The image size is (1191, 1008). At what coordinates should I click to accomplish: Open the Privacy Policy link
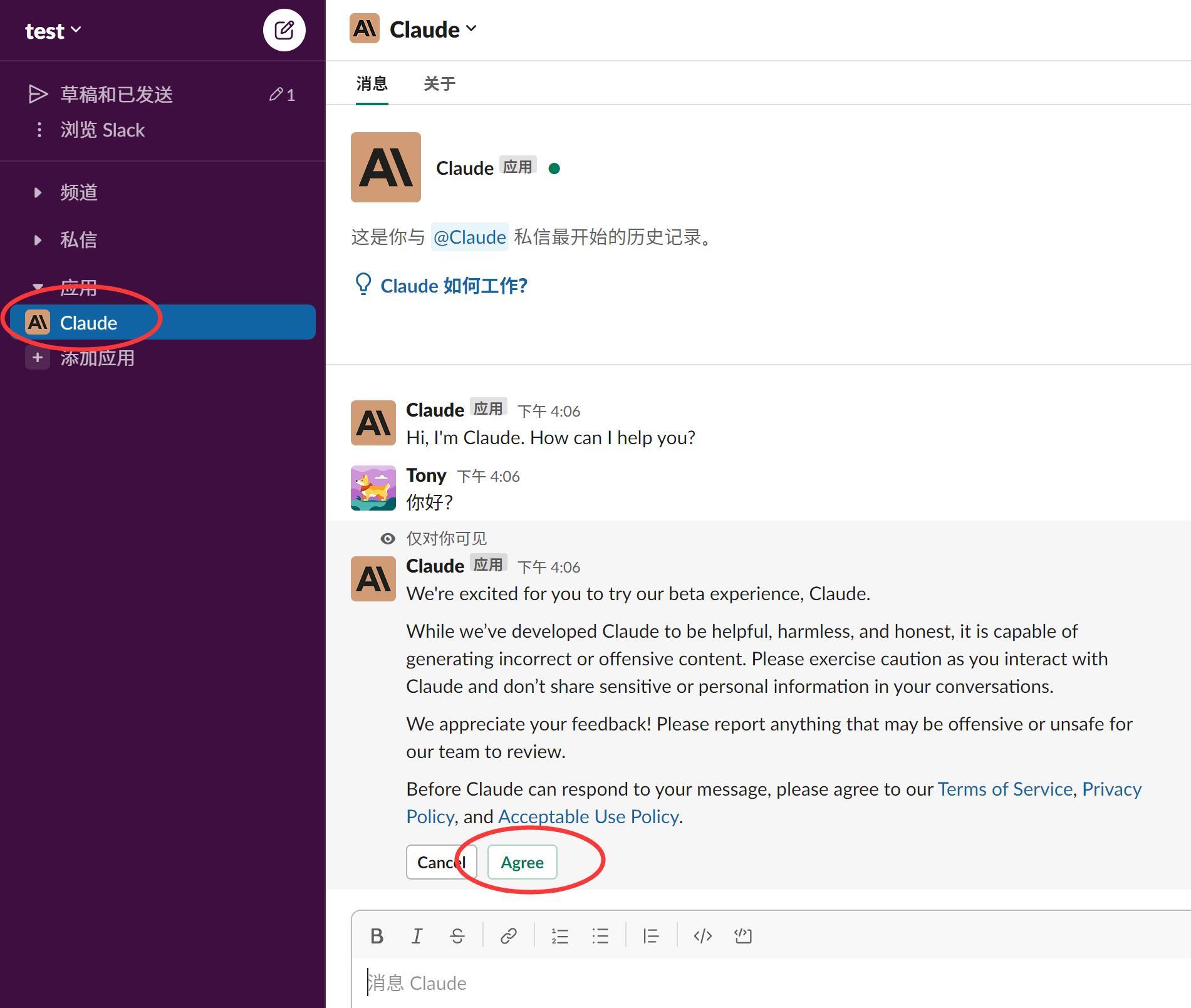(1111, 789)
